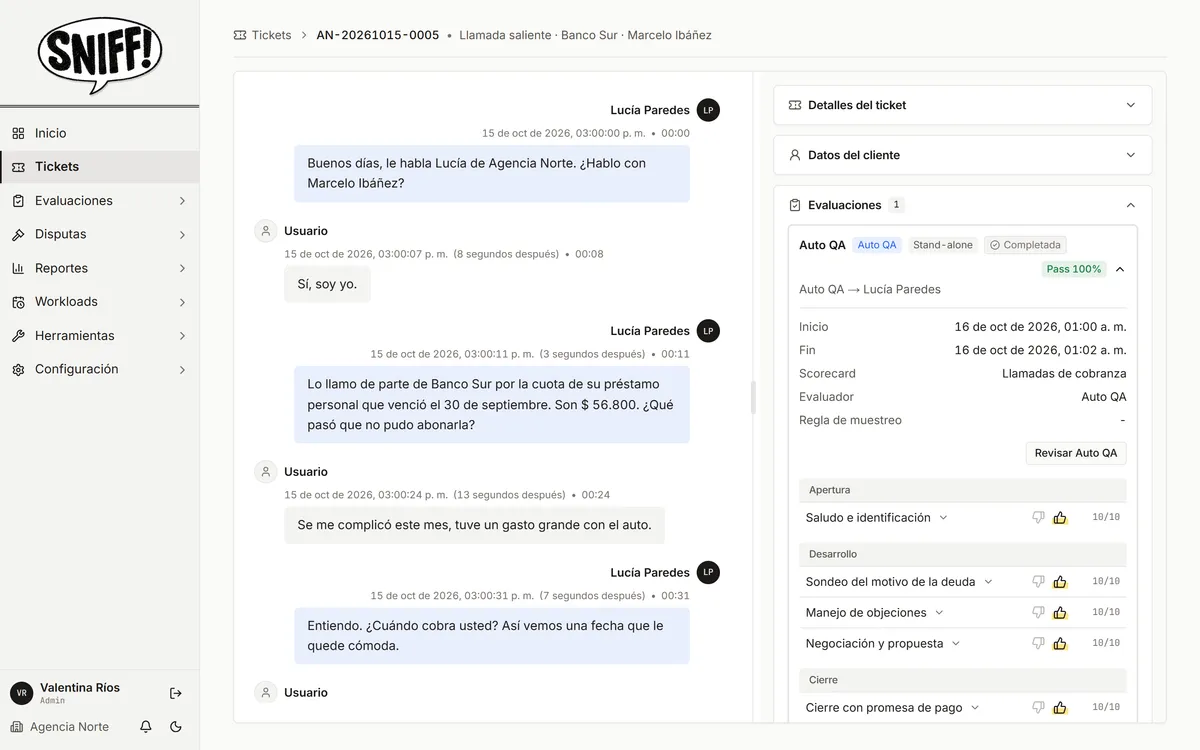
Task: Open the Disputas sidebar menu
Action: (x=99, y=234)
